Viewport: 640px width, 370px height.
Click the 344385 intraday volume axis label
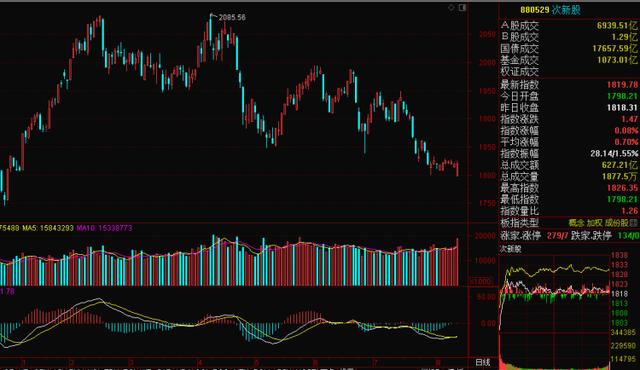tap(624, 332)
